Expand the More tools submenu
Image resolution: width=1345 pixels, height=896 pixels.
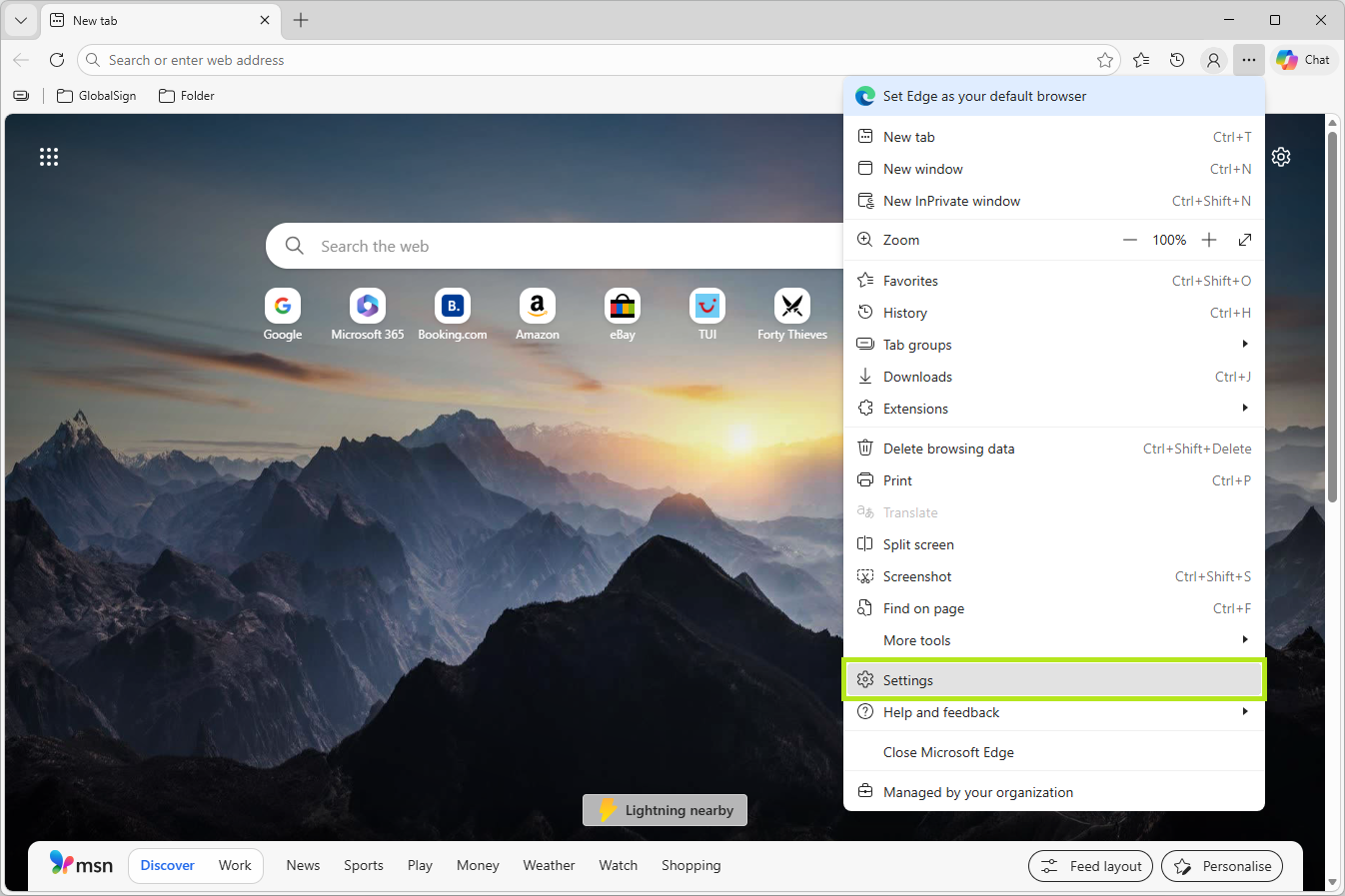[x=1054, y=640]
